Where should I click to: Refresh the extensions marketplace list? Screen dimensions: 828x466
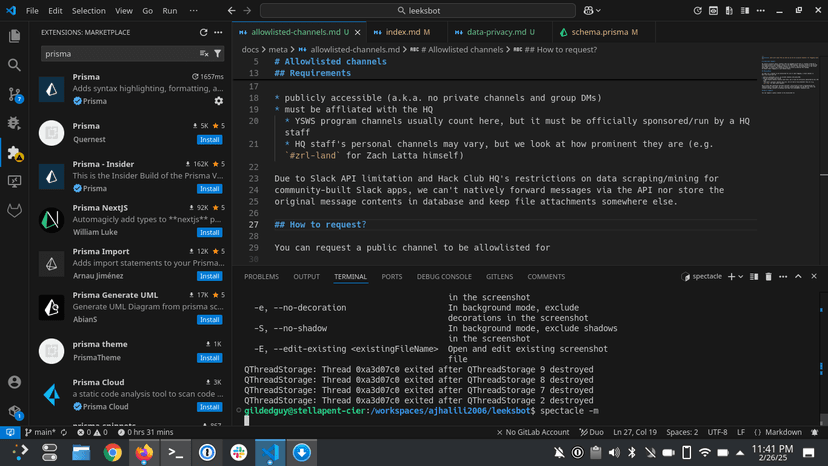pos(204,32)
